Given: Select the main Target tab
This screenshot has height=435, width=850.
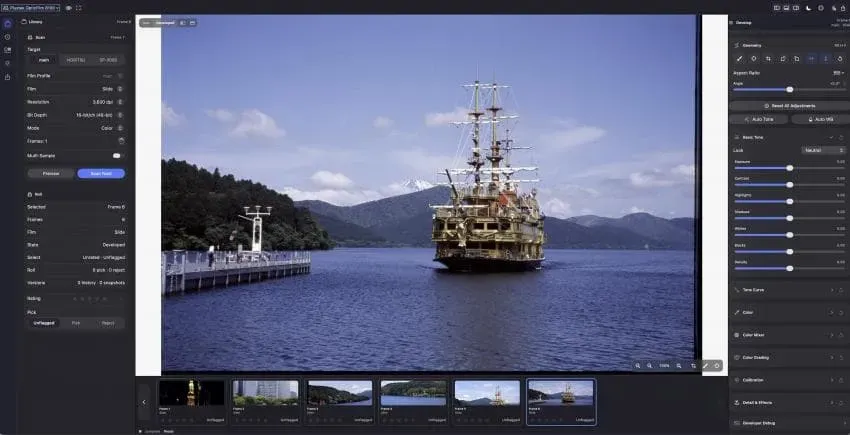Looking at the screenshot, I should pyautogui.click(x=43, y=60).
